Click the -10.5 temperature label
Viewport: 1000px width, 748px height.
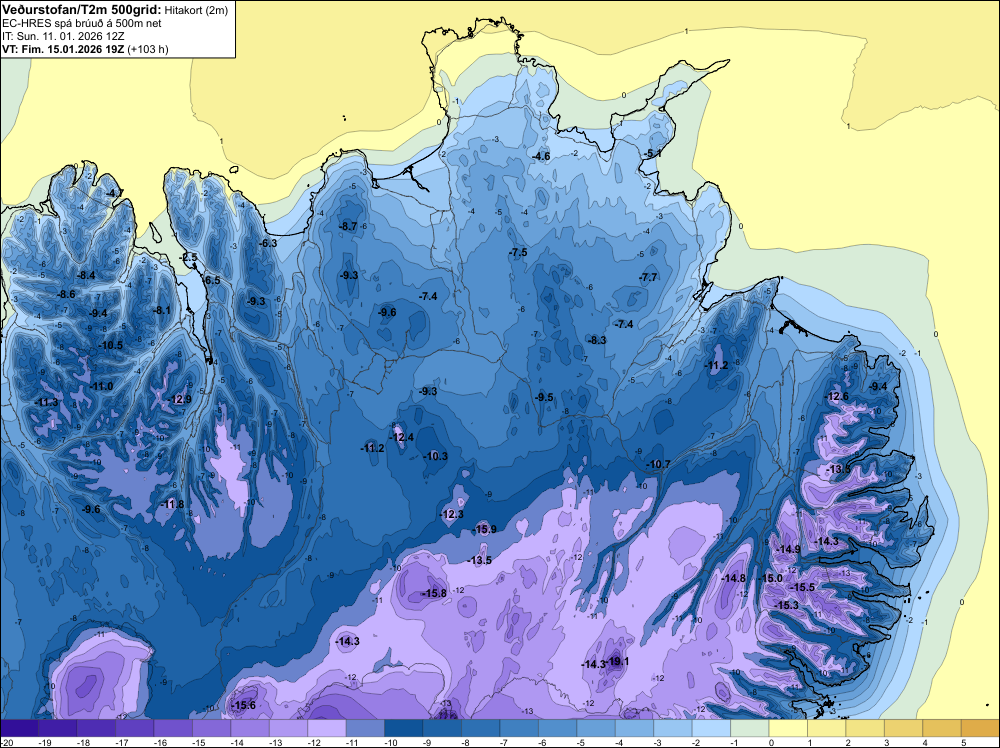tap(110, 344)
